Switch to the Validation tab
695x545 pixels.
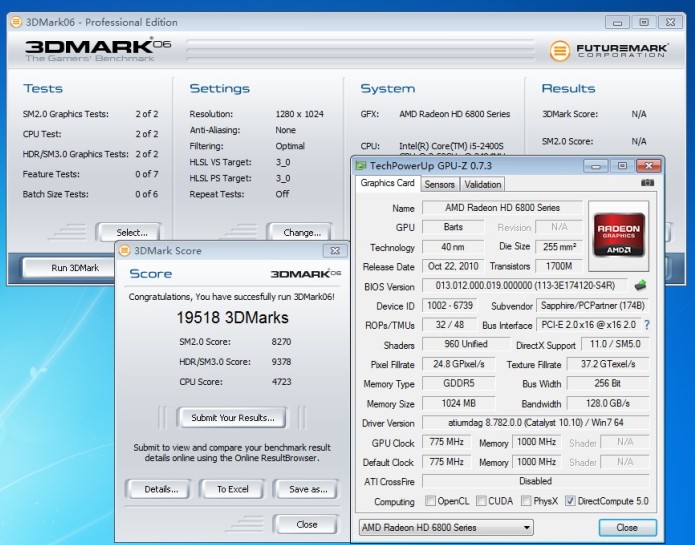[x=483, y=184]
